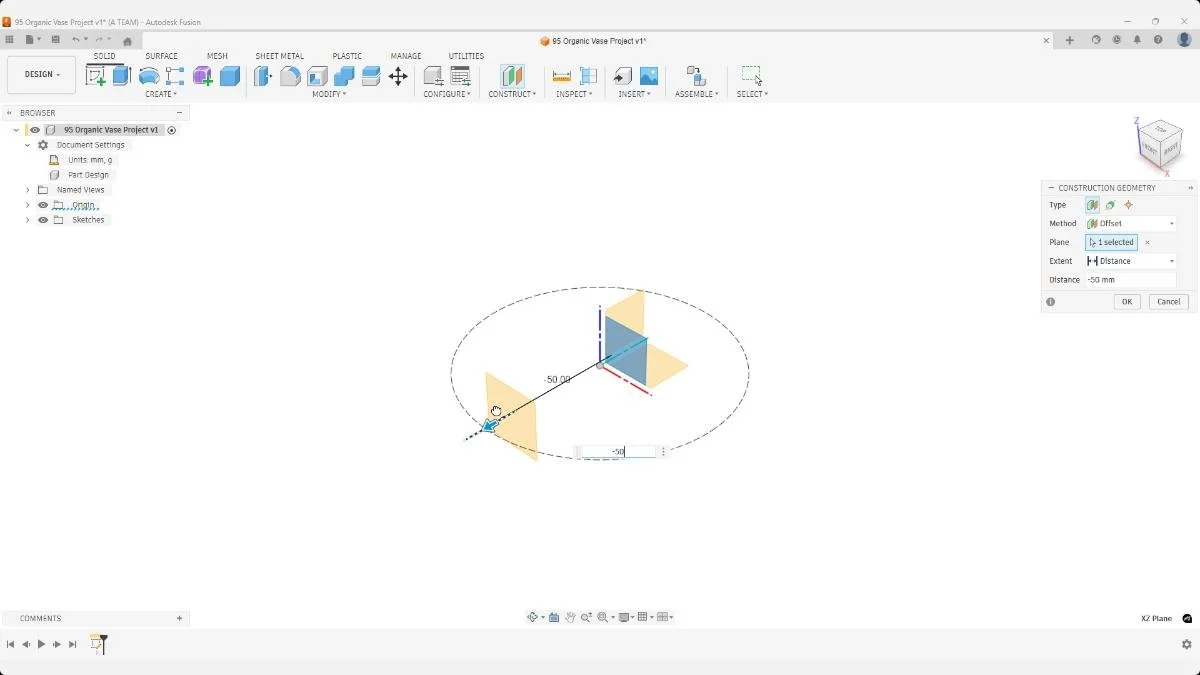This screenshot has width=1200, height=675.
Task: Open the notifications bell icon
Action: [x=1137, y=40]
